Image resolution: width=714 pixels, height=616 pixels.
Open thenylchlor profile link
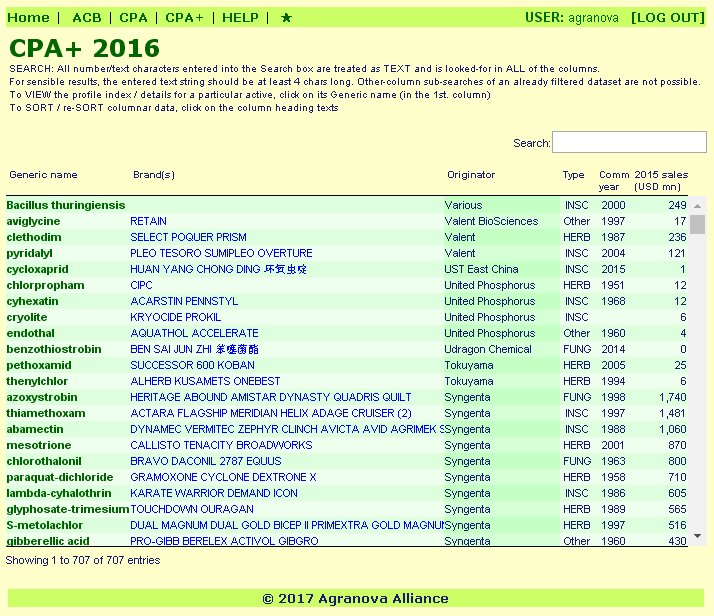pos(37,381)
